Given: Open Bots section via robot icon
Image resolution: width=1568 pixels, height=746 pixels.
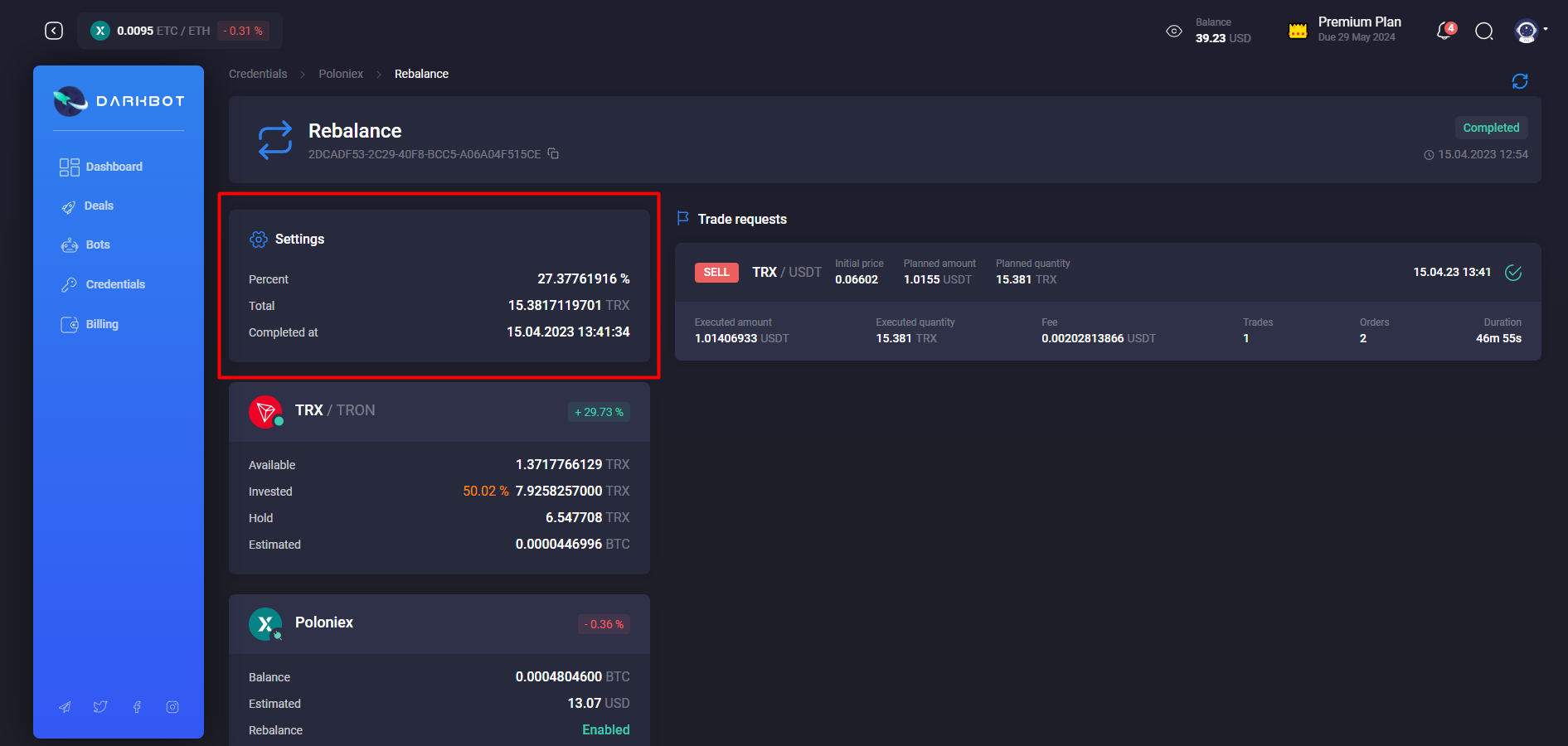Looking at the screenshot, I should (x=70, y=245).
